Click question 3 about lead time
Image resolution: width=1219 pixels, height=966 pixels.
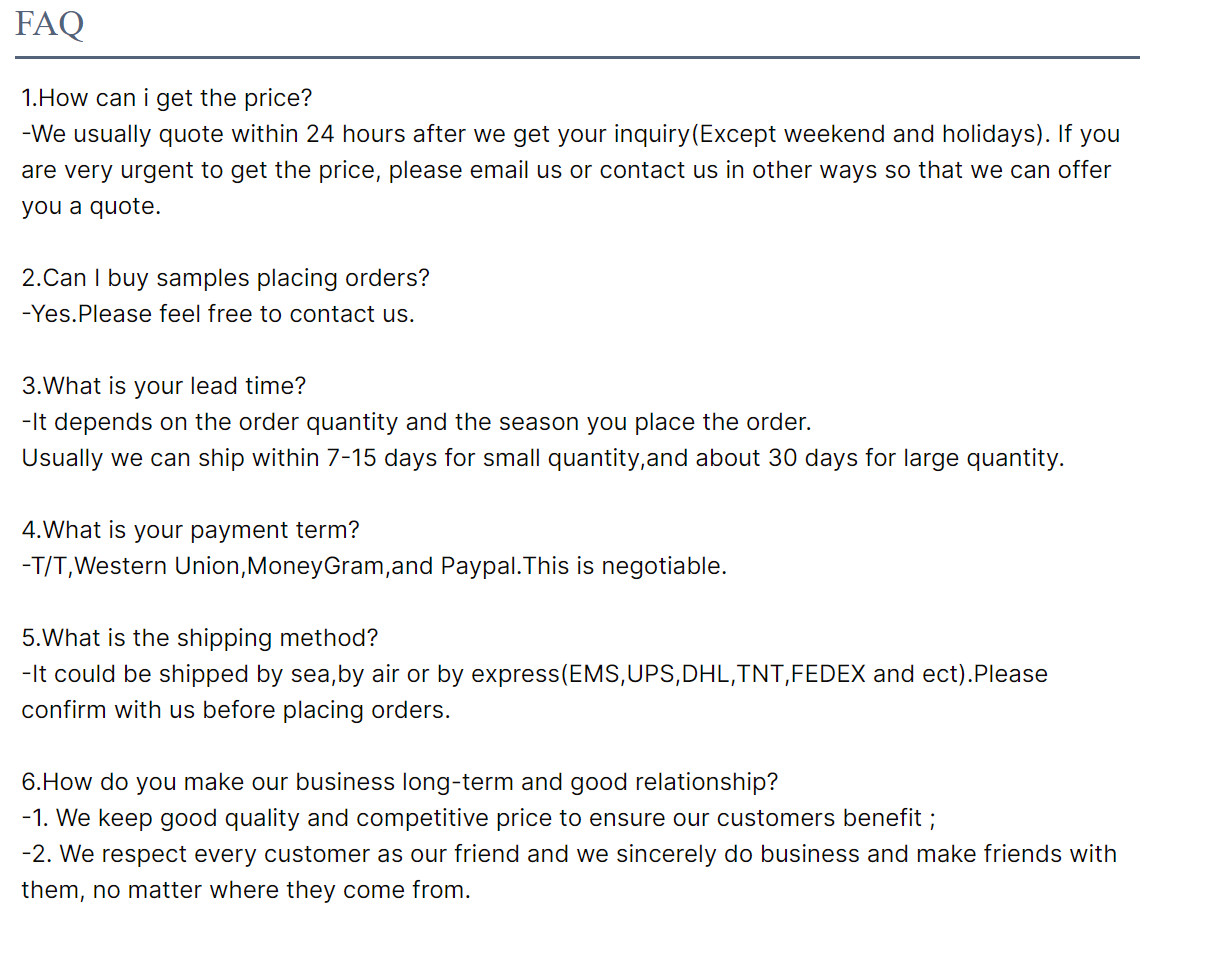pyautogui.click(x=164, y=386)
